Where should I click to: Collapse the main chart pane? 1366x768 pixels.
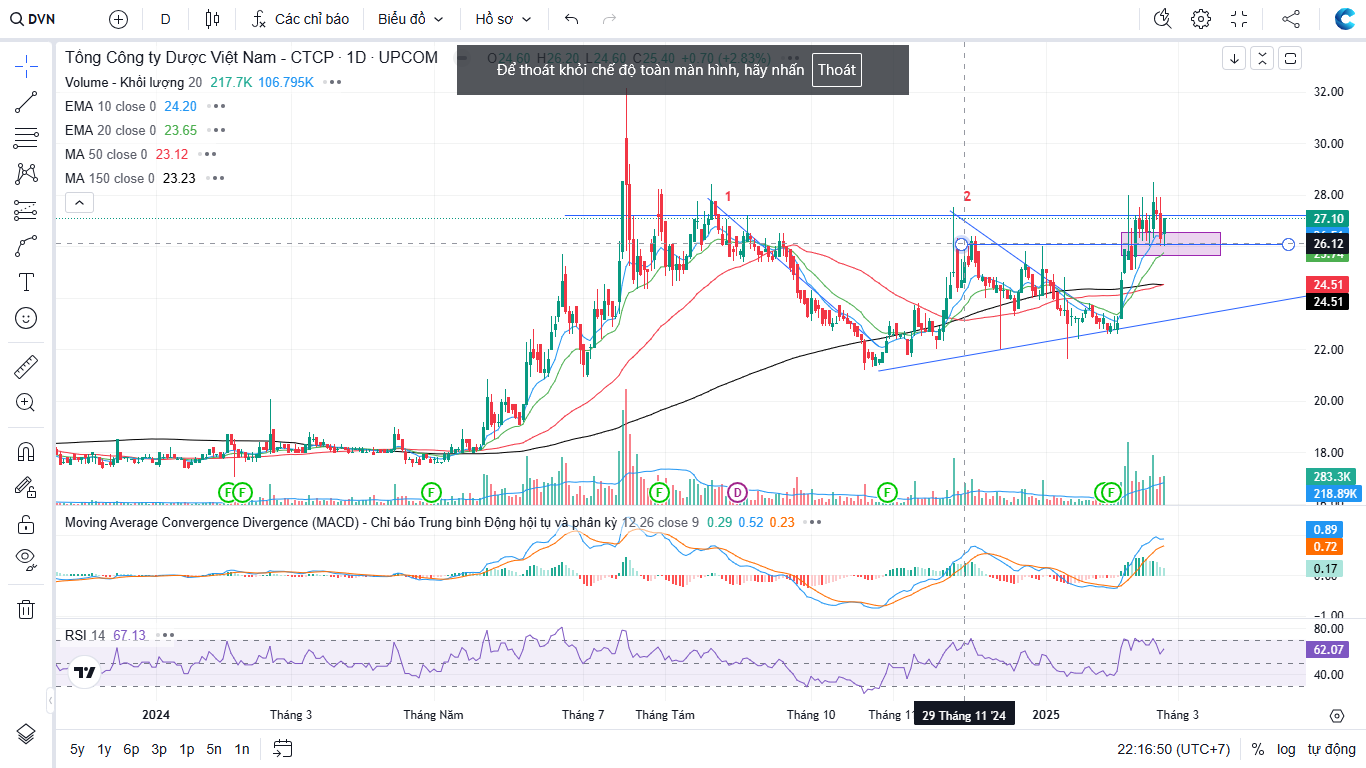tap(1262, 58)
